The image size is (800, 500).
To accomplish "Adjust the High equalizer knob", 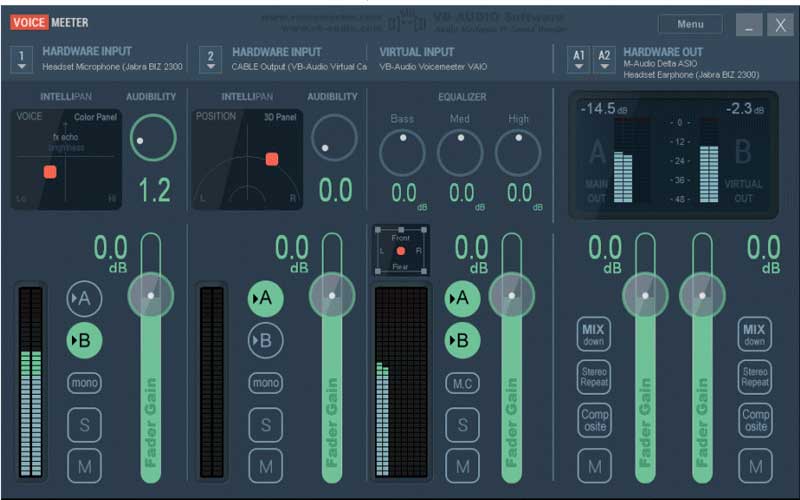I will 518,153.
